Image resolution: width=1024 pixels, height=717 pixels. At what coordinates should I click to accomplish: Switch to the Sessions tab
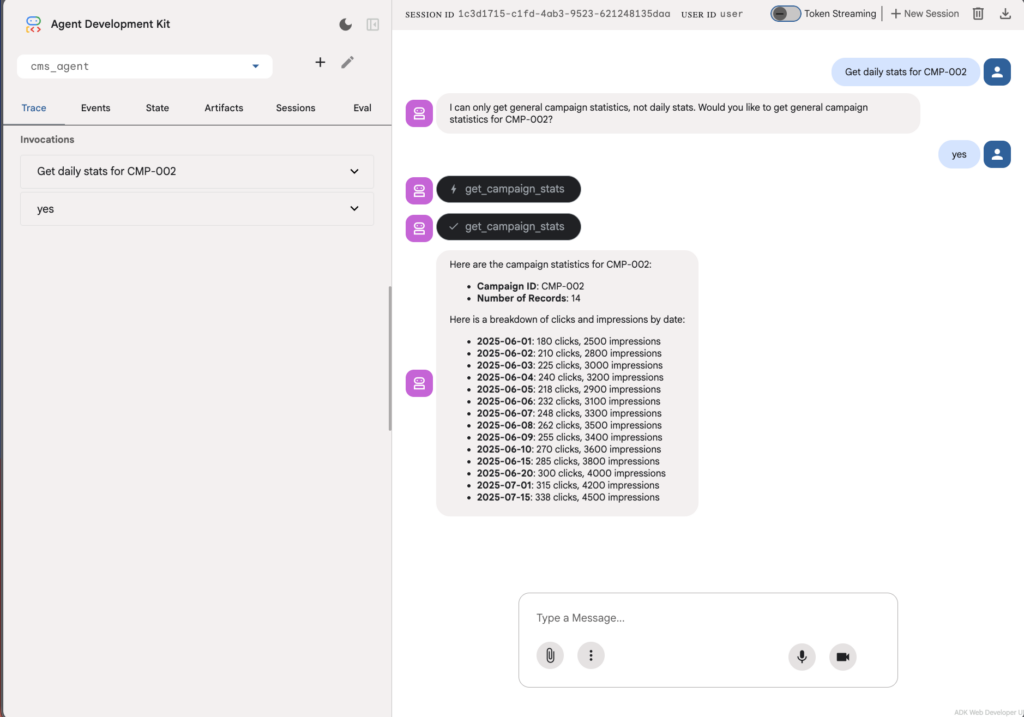tap(295, 108)
